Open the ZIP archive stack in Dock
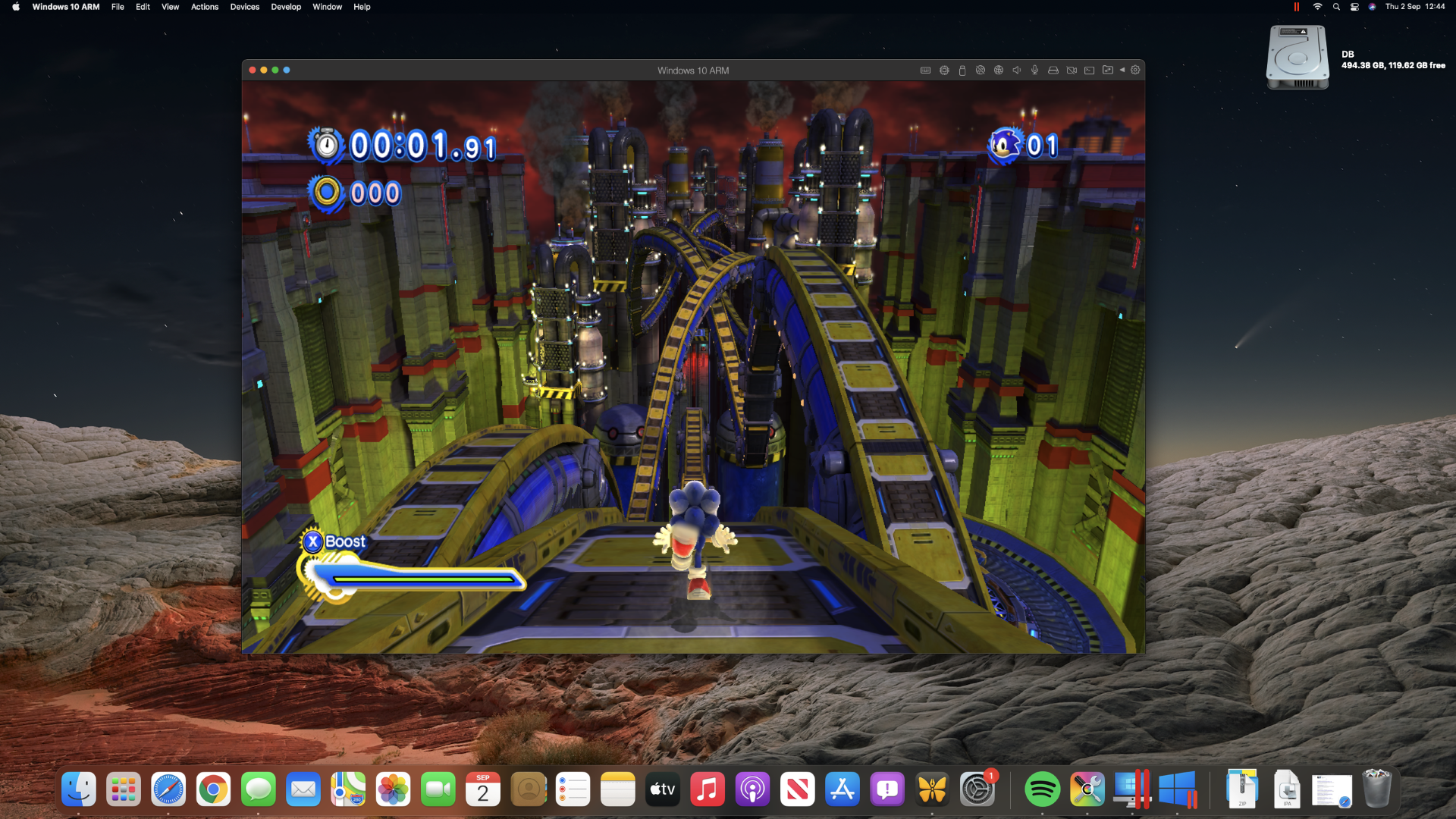This screenshot has width=1456, height=819. [1242, 789]
